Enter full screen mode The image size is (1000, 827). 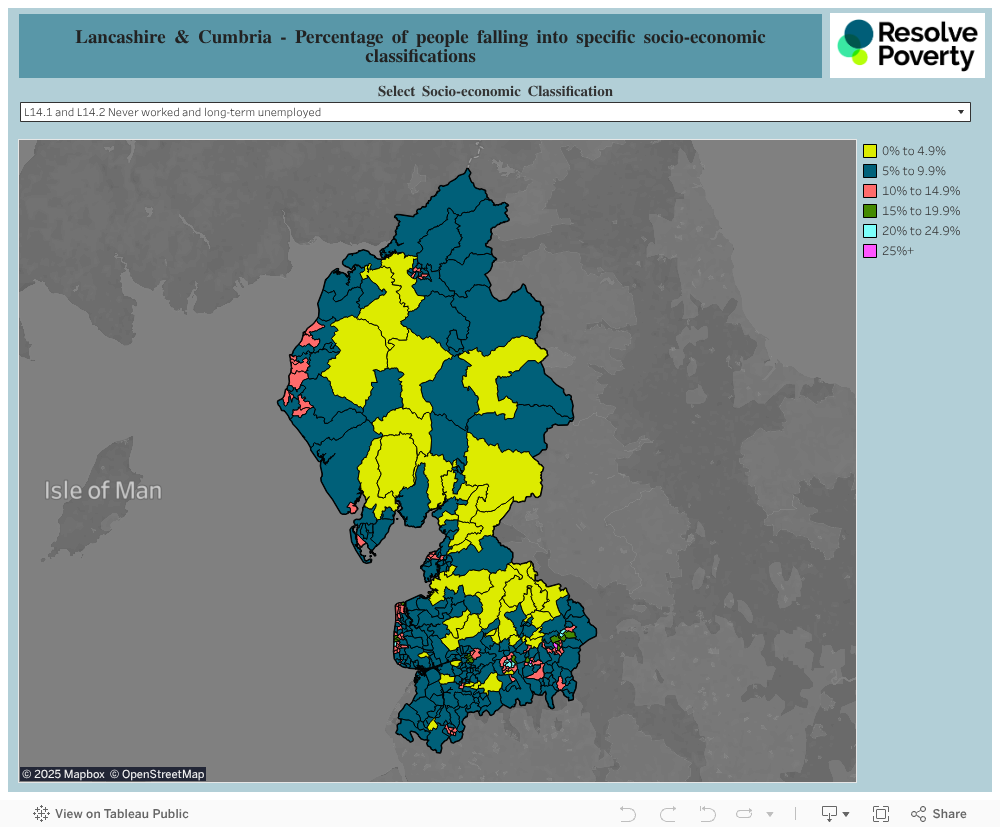(x=881, y=814)
